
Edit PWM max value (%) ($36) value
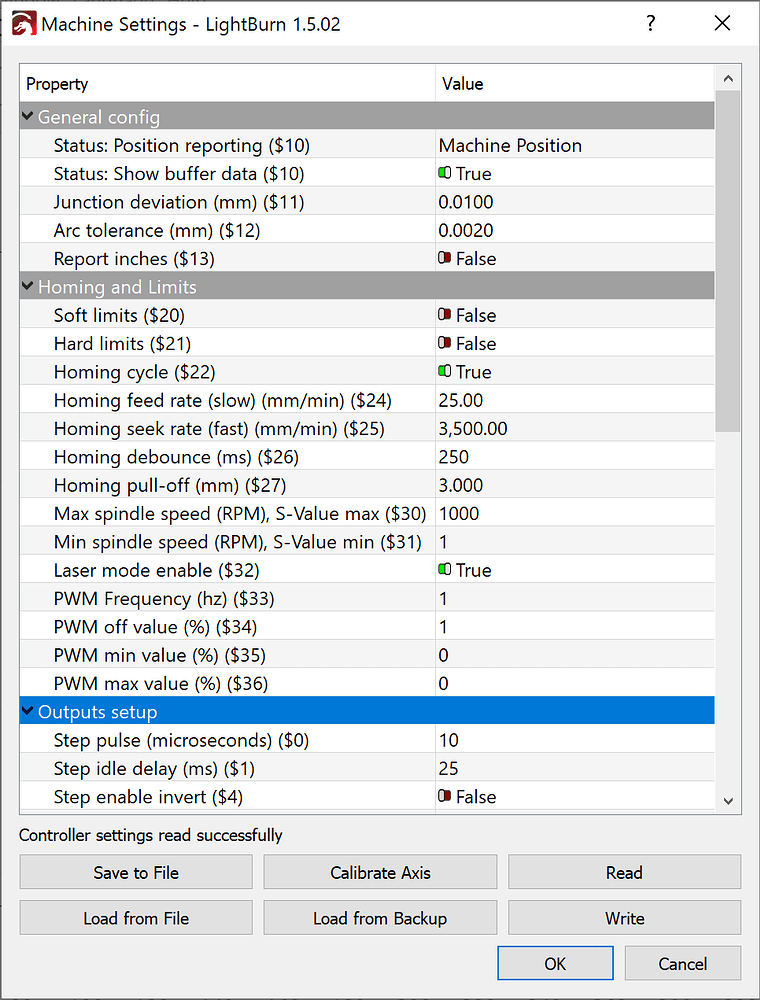[575, 683]
